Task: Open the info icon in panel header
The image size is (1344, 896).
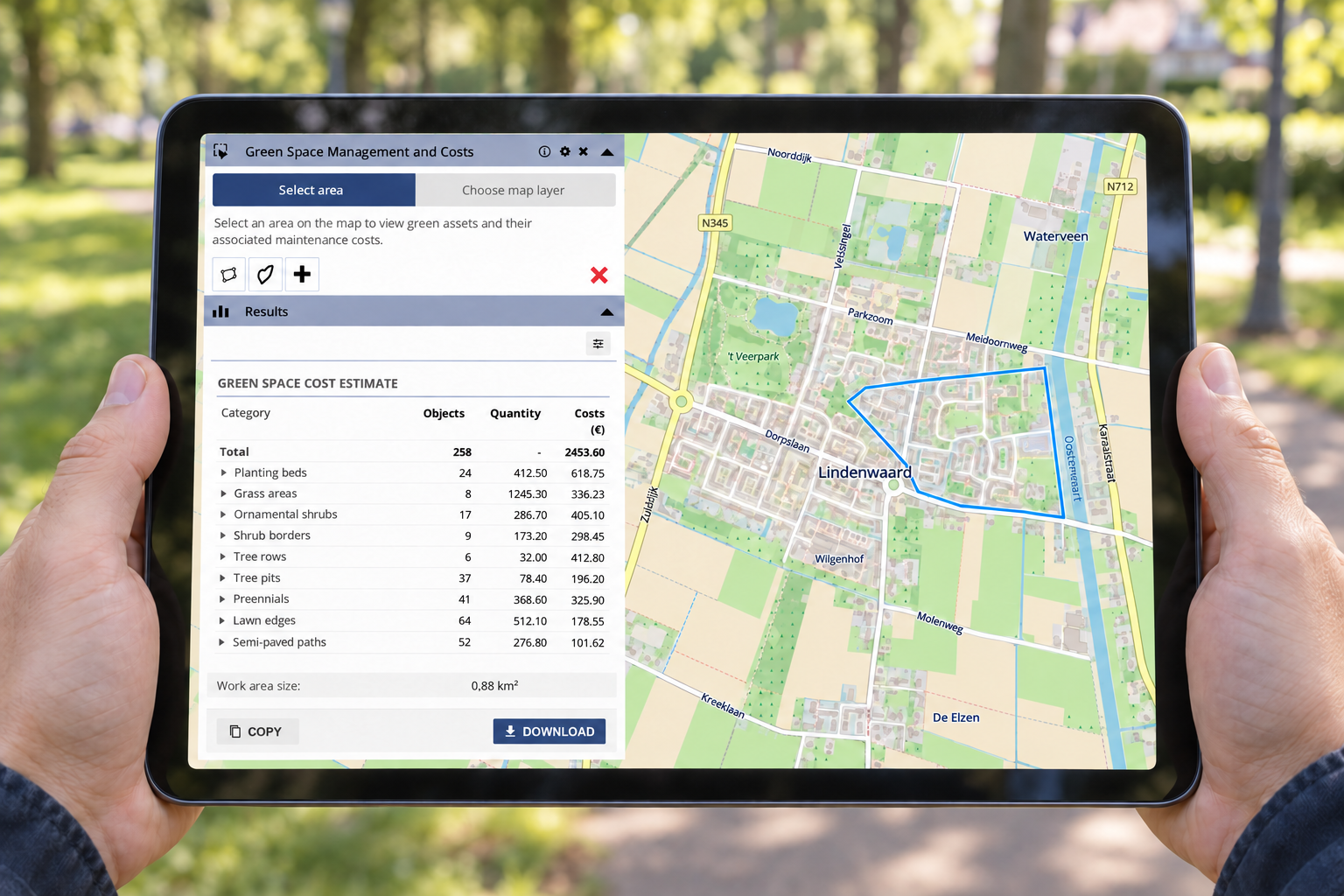Action: point(544,151)
